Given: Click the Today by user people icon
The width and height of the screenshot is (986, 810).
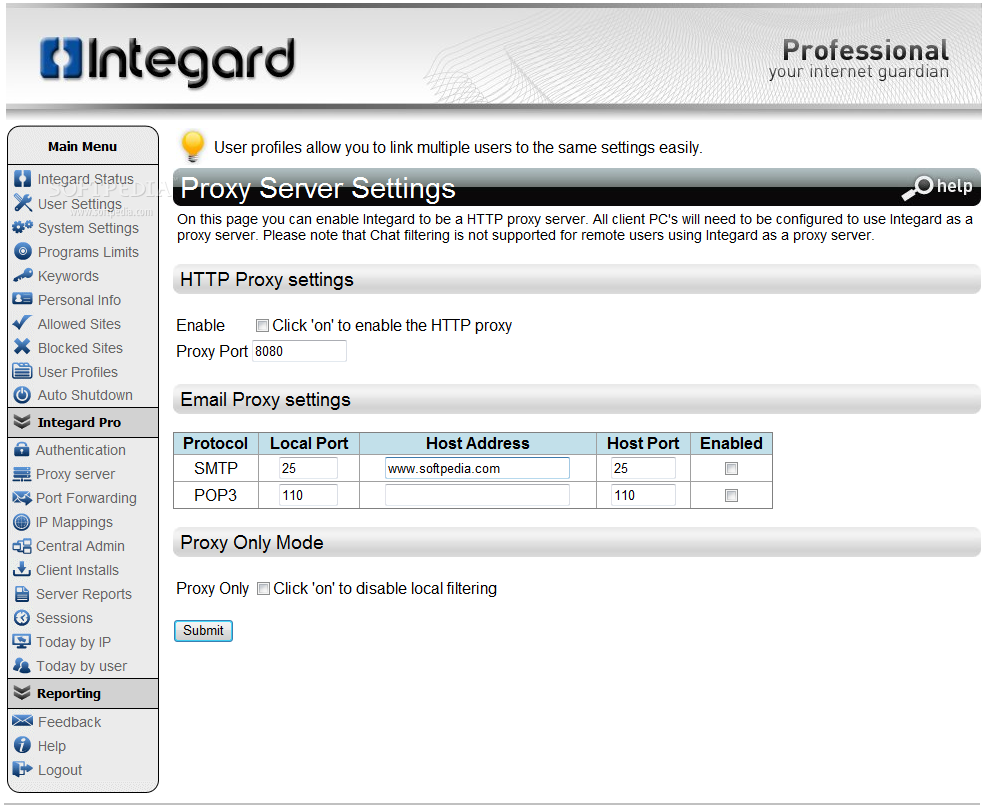Looking at the screenshot, I should click(x=21, y=665).
